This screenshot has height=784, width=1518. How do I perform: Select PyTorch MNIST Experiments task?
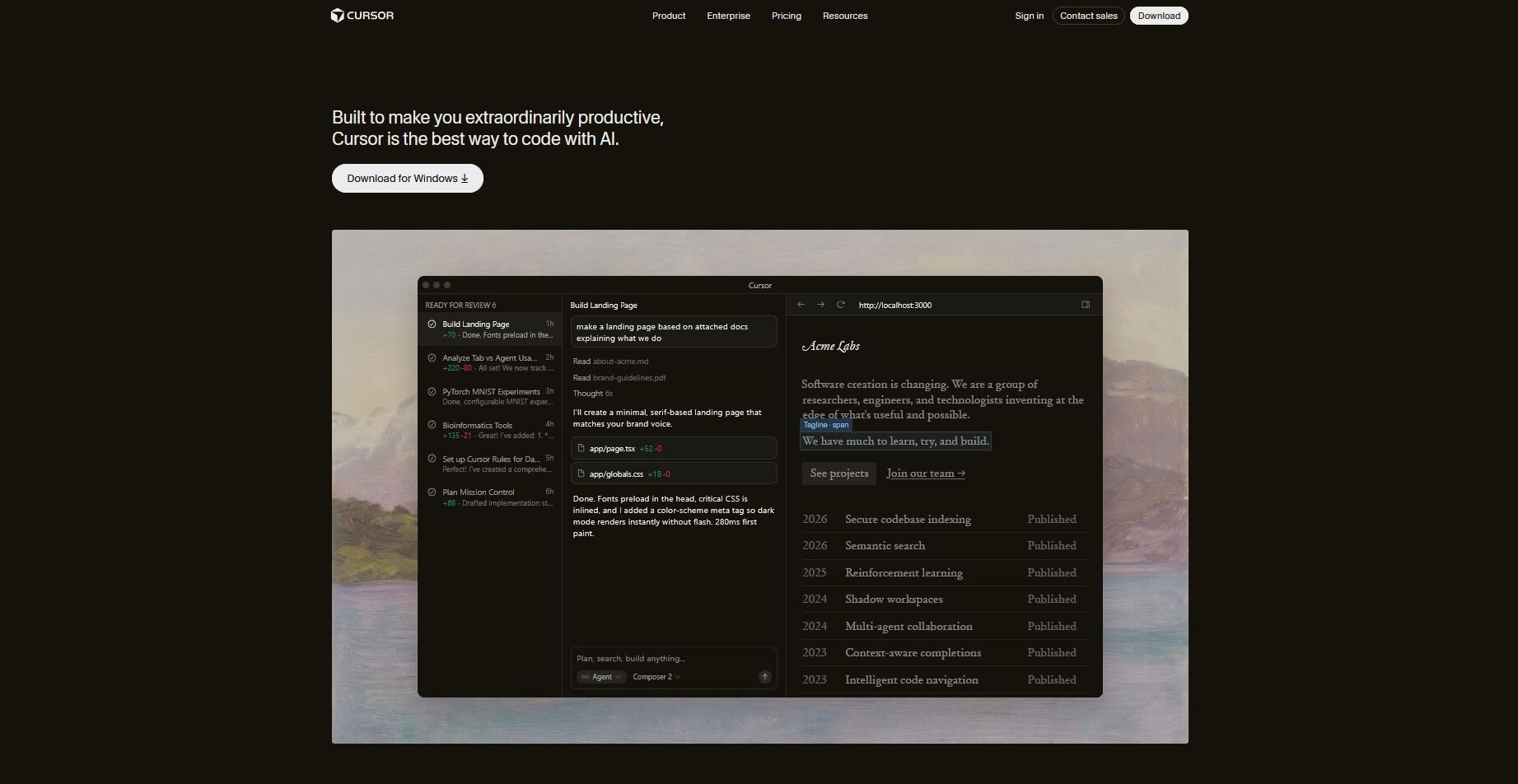pos(489,397)
